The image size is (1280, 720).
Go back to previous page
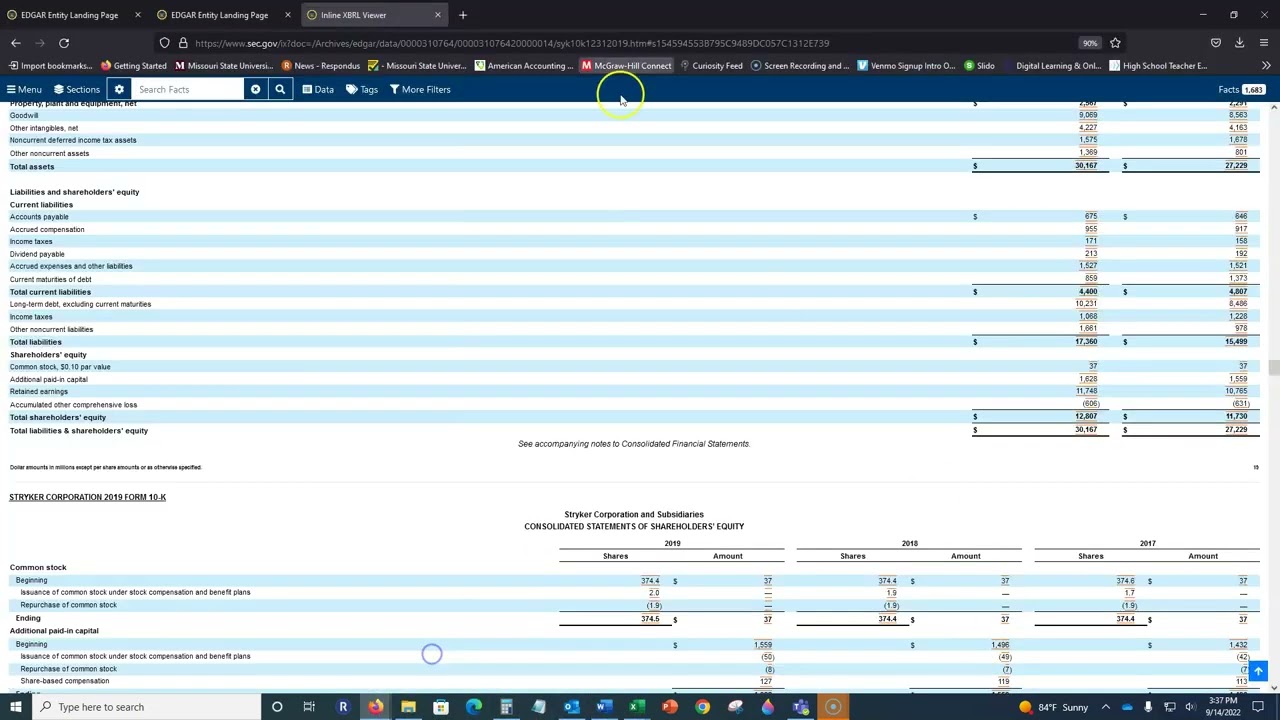tap(16, 43)
